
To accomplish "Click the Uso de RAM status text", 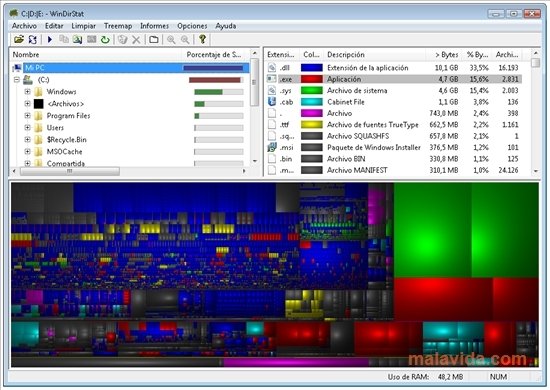I will coord(408,377).
